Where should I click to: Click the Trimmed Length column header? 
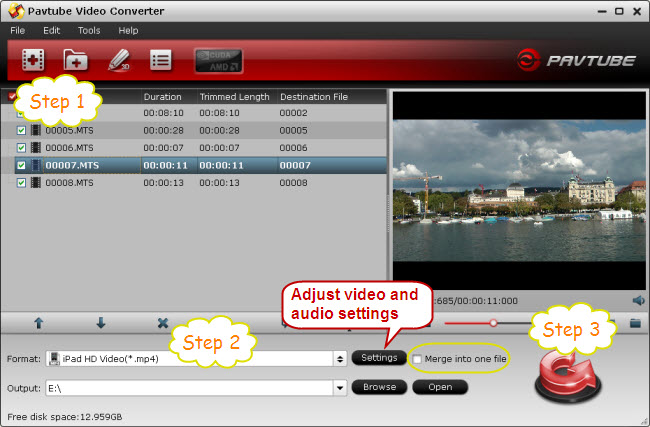point(234,97)
